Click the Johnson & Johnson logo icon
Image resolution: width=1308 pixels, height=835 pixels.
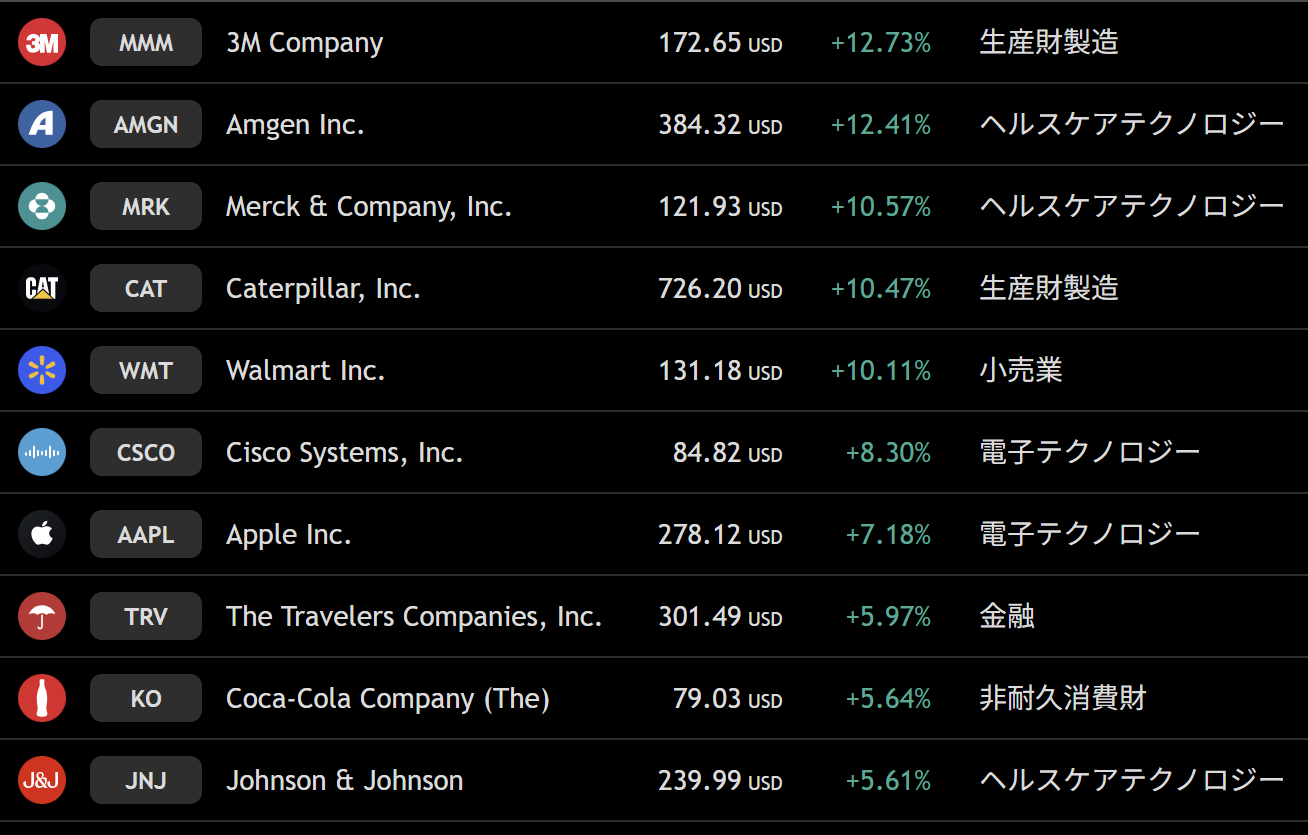[x=42, y=781]
